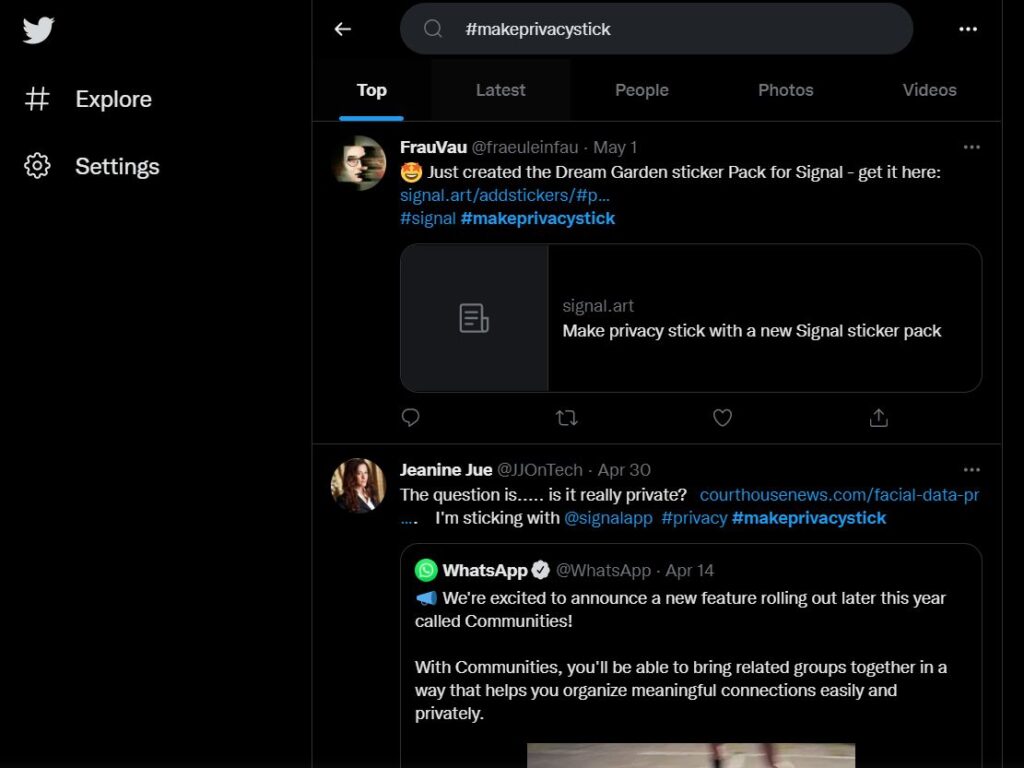
Task: Open the @signalapp mention
Action: pyautogui.click(x=608, y=518)
